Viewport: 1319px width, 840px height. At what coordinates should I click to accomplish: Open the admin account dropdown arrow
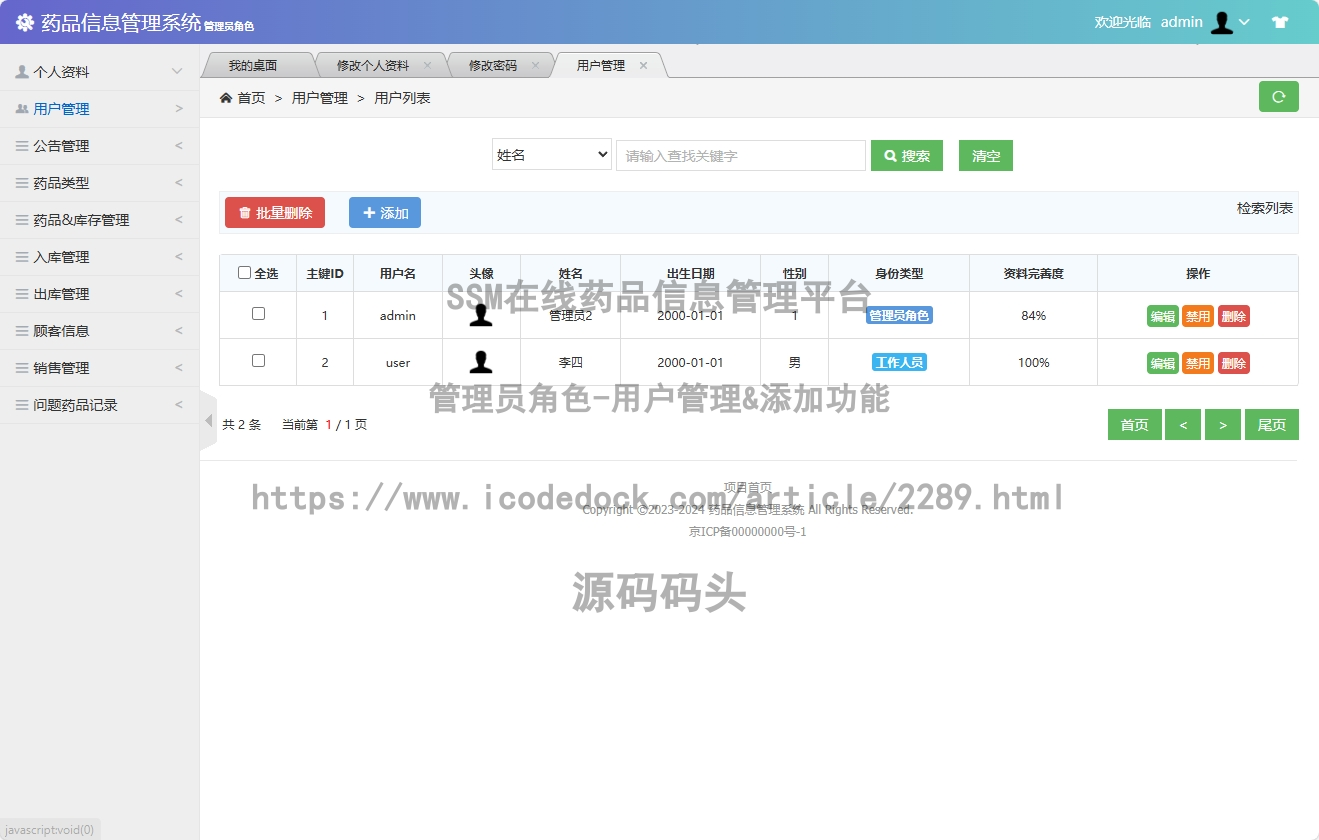point(1244,22)
